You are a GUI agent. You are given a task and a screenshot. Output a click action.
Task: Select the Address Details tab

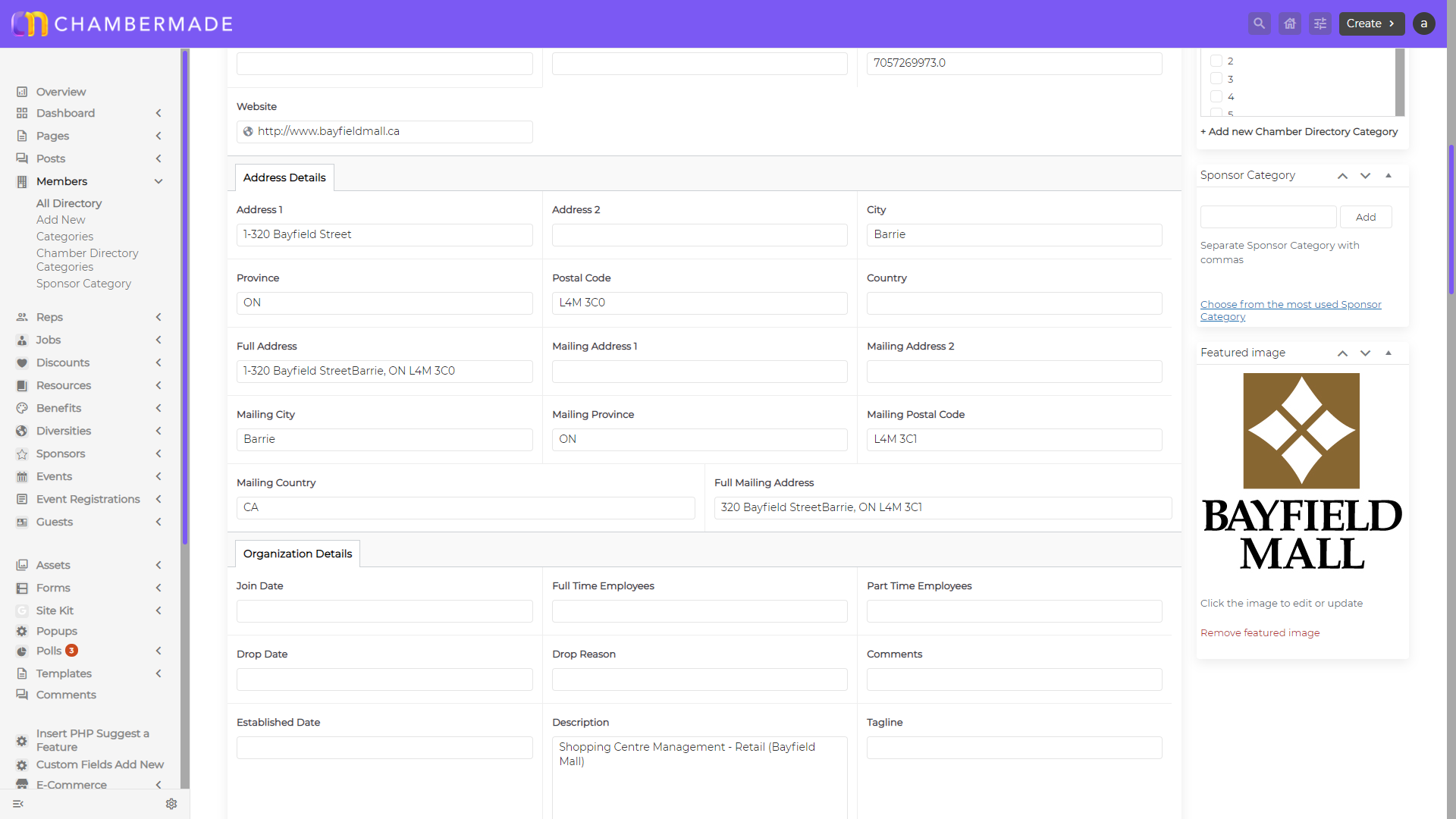click(284, 177)
